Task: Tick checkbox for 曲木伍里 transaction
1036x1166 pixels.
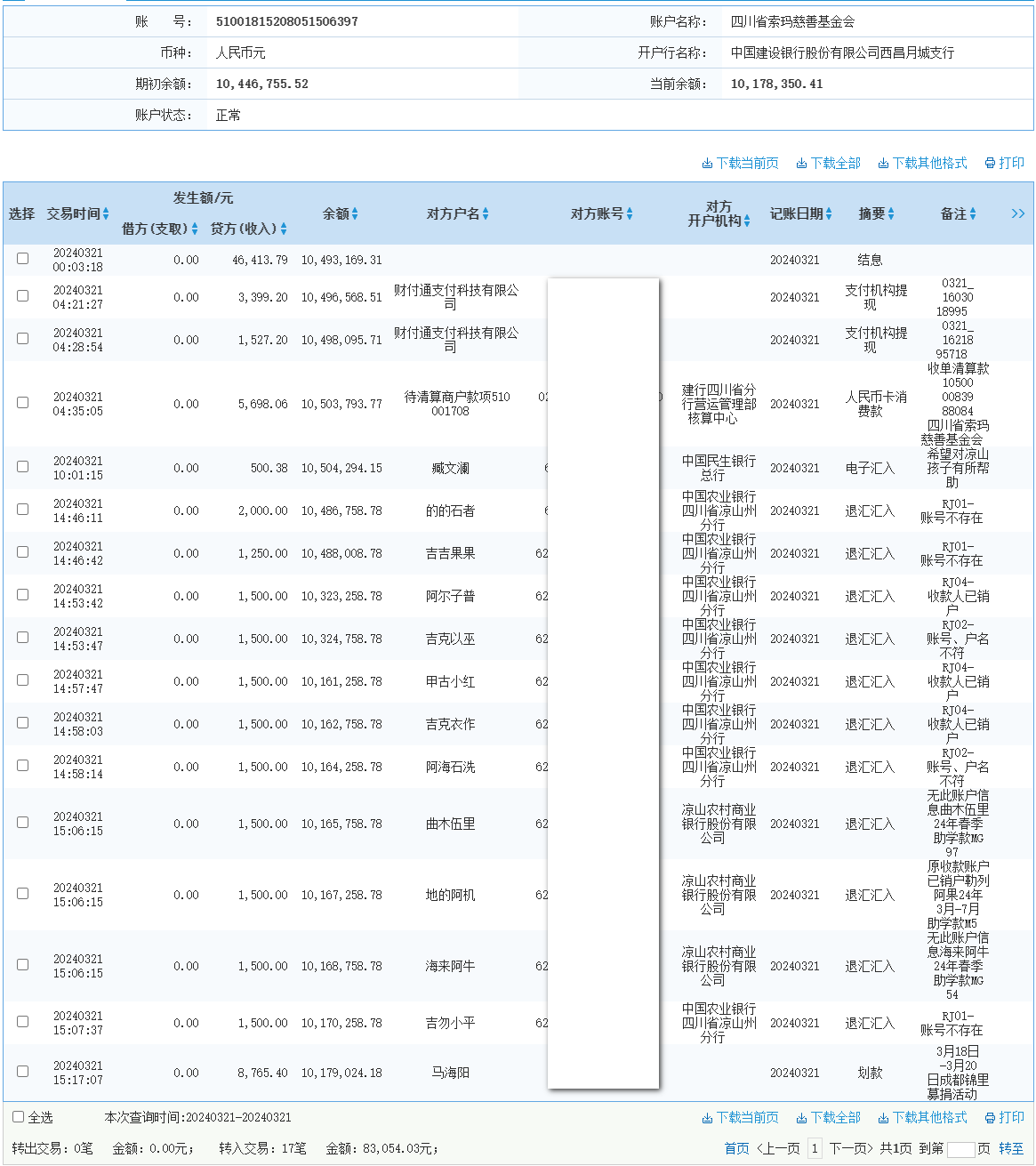Action: click(x=22, y=822)
